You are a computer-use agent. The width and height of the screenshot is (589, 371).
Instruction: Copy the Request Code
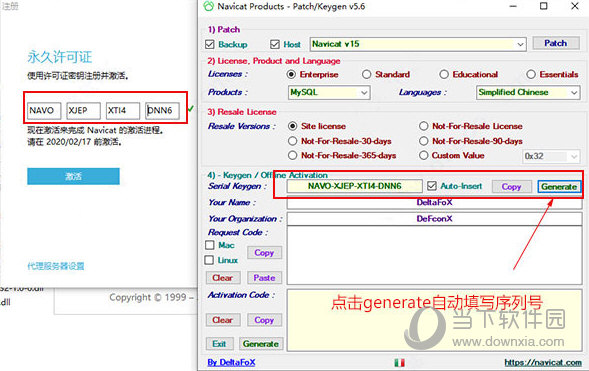tap(264, 253)
